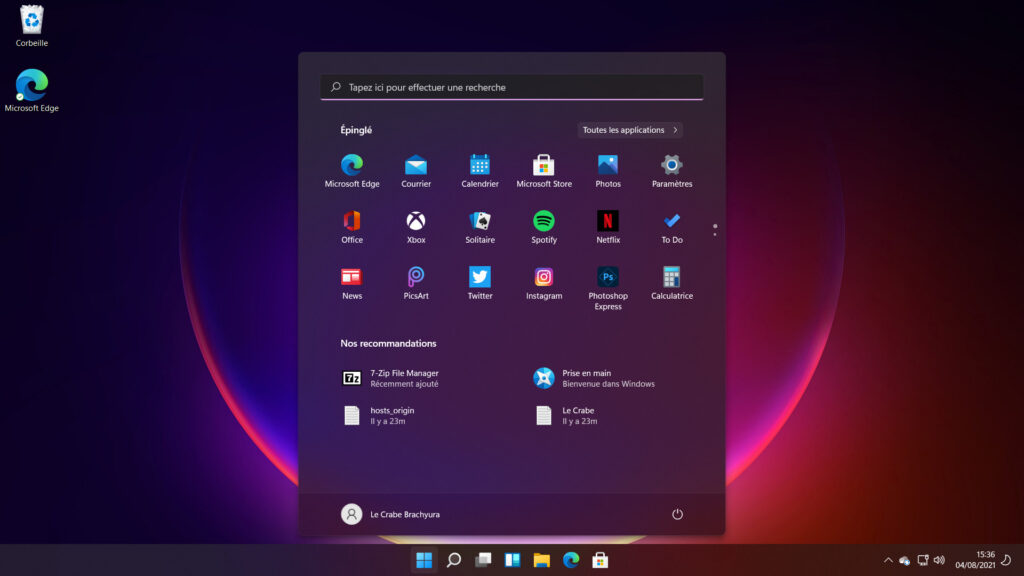Open Task View on the taskbar

pos(483,560)
